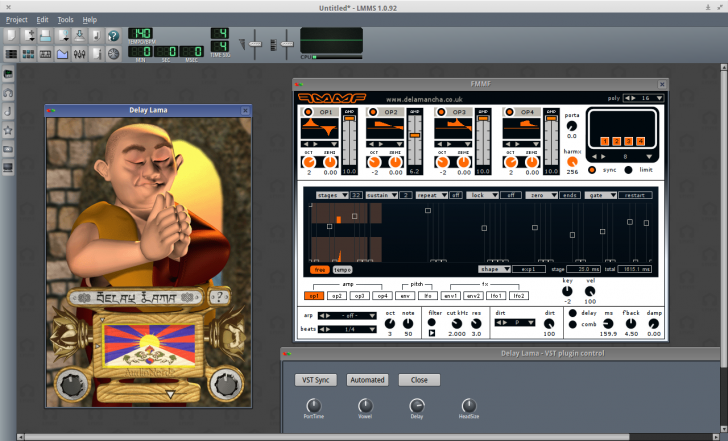Click algorithm operator block 4 in FMMF

640,141
